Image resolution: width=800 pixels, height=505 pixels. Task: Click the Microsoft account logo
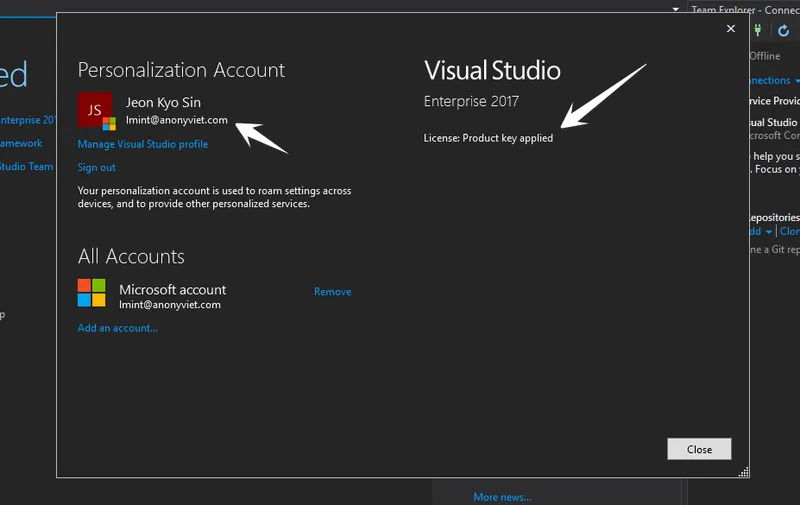point(91,292)
